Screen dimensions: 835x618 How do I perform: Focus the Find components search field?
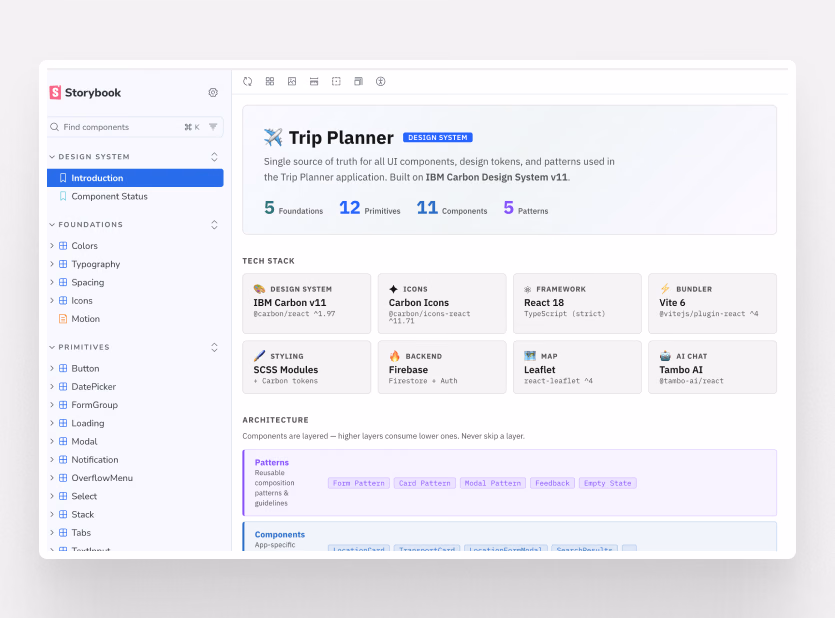click(135, 127)
